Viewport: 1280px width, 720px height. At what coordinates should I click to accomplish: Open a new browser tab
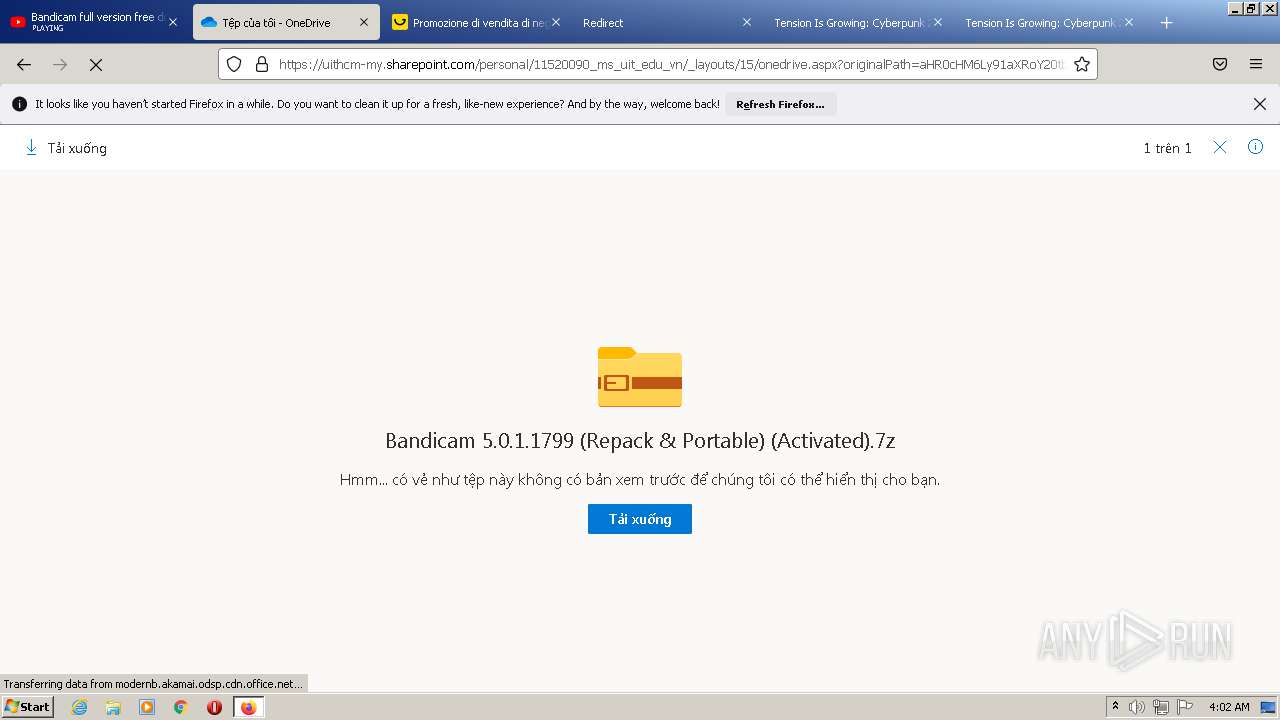(x=1166, y=22)
